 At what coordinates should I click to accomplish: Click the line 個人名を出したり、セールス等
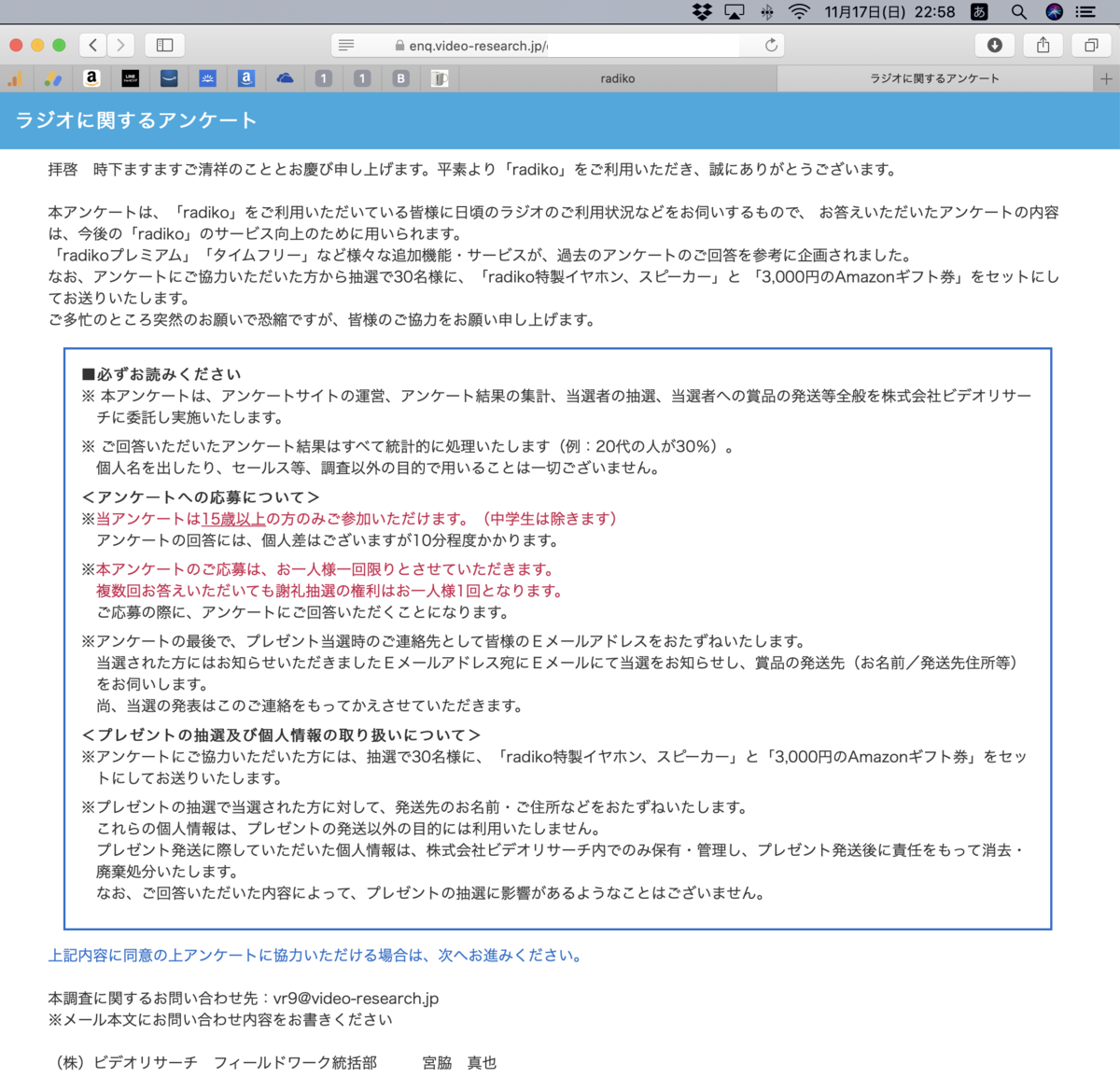tap(380, 468)
